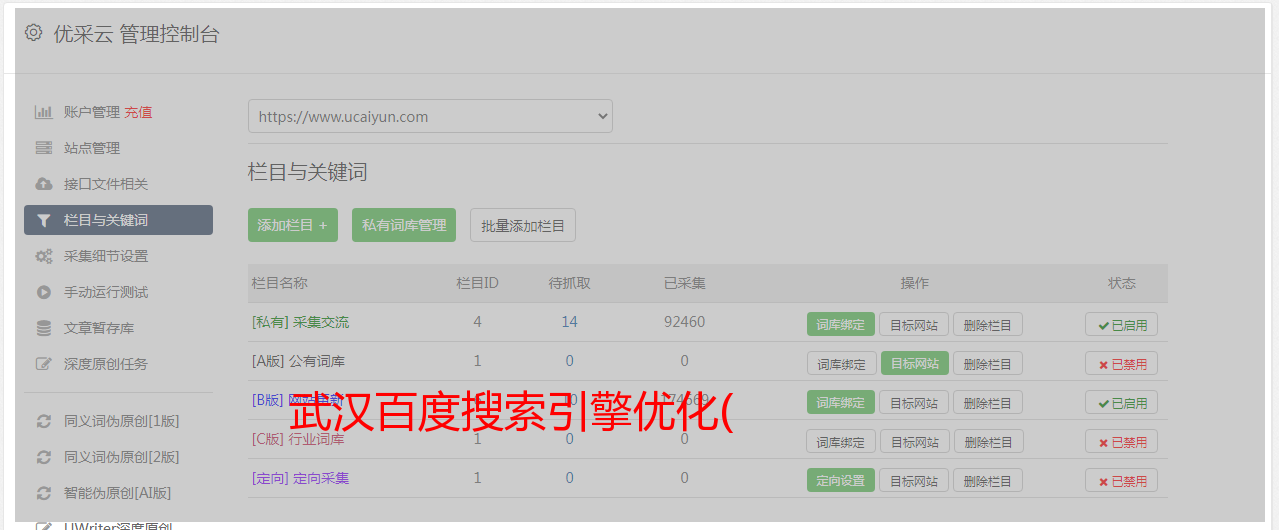Click the red 充值 link

pos(139,112)
